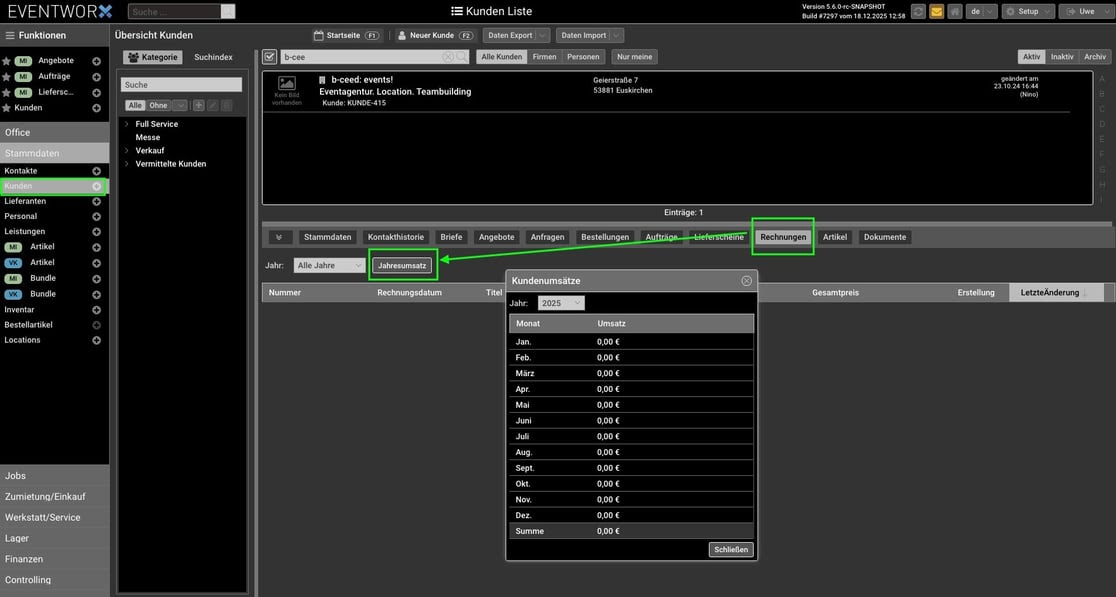This screenshot has width=1116, height=597.
Task: Open the Dokumente tab
Action: (x=884, y=237)
